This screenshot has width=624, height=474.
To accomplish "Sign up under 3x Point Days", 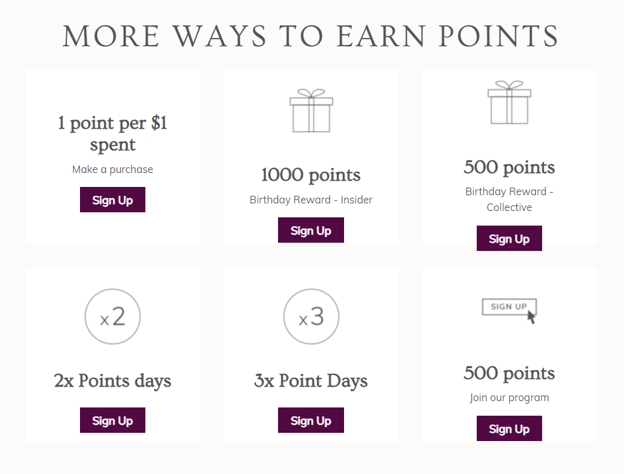I will tap(311, 420).
